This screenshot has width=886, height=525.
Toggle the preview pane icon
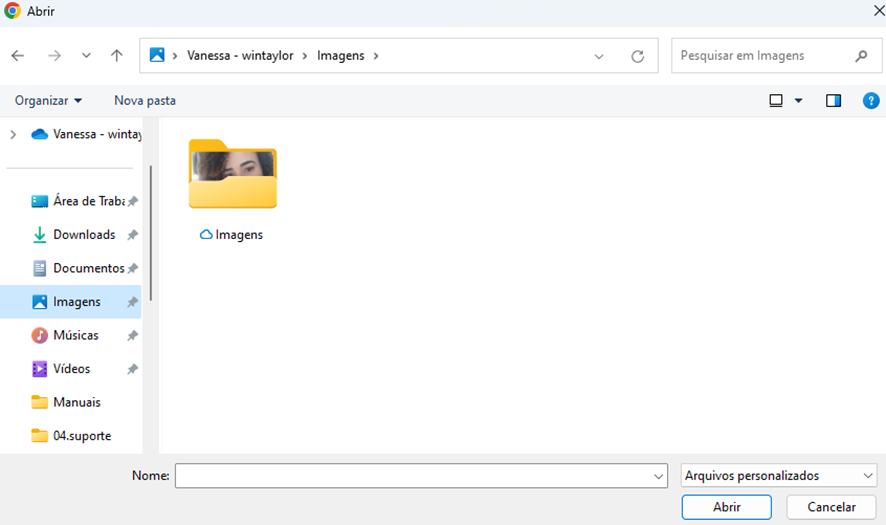(833, 101)
